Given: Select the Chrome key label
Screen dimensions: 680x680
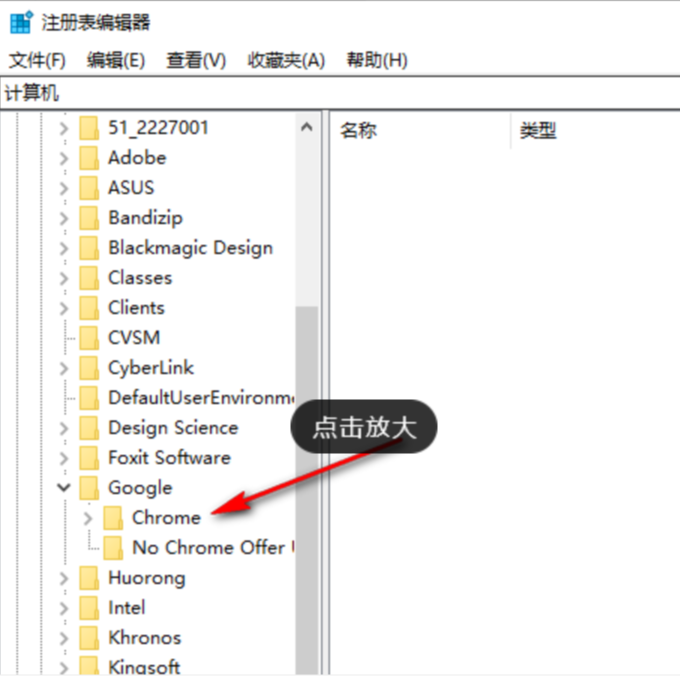Looking at the screenshot, I should [x=167, y=518].
